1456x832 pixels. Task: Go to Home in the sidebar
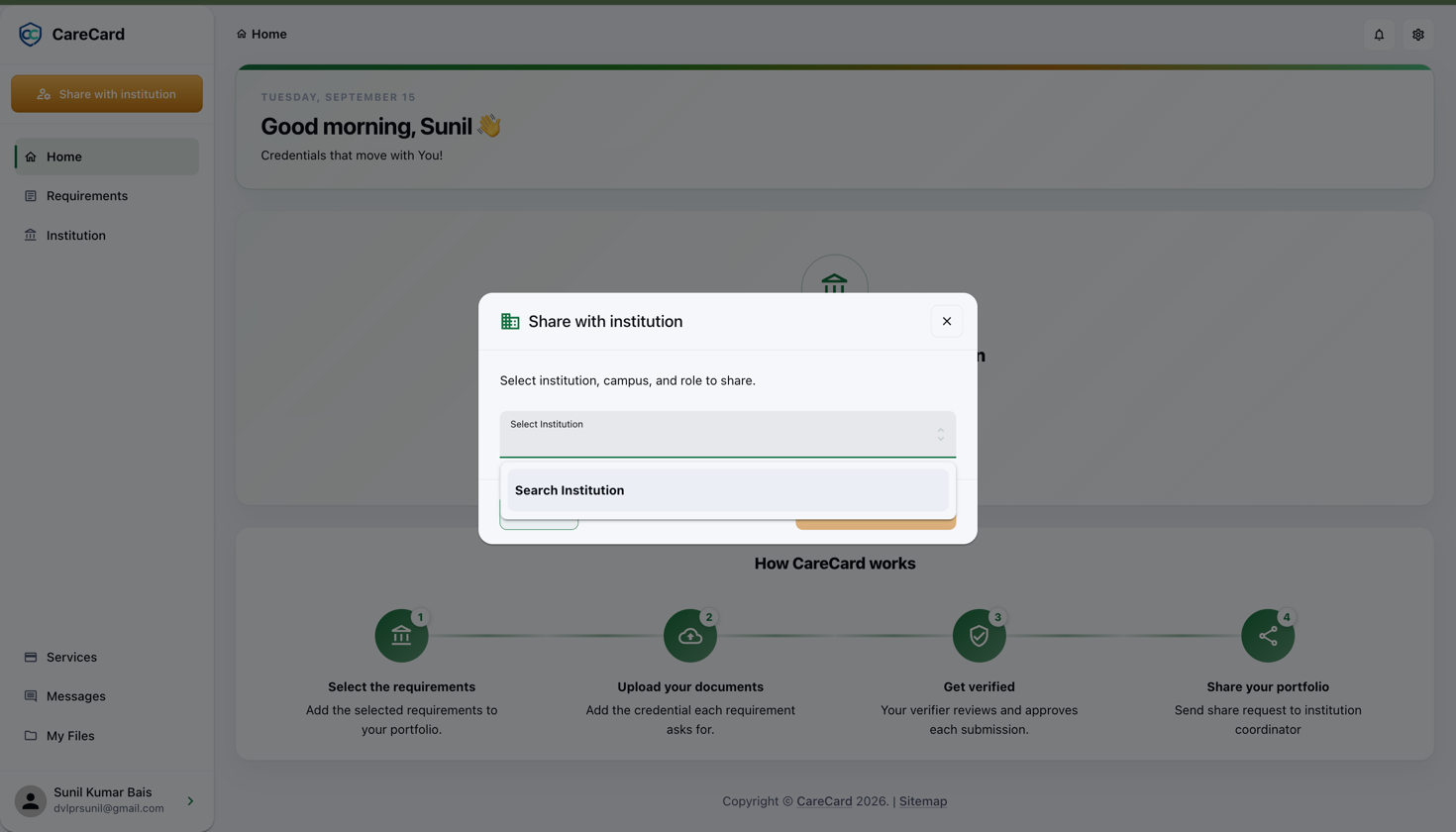point(107,156)
